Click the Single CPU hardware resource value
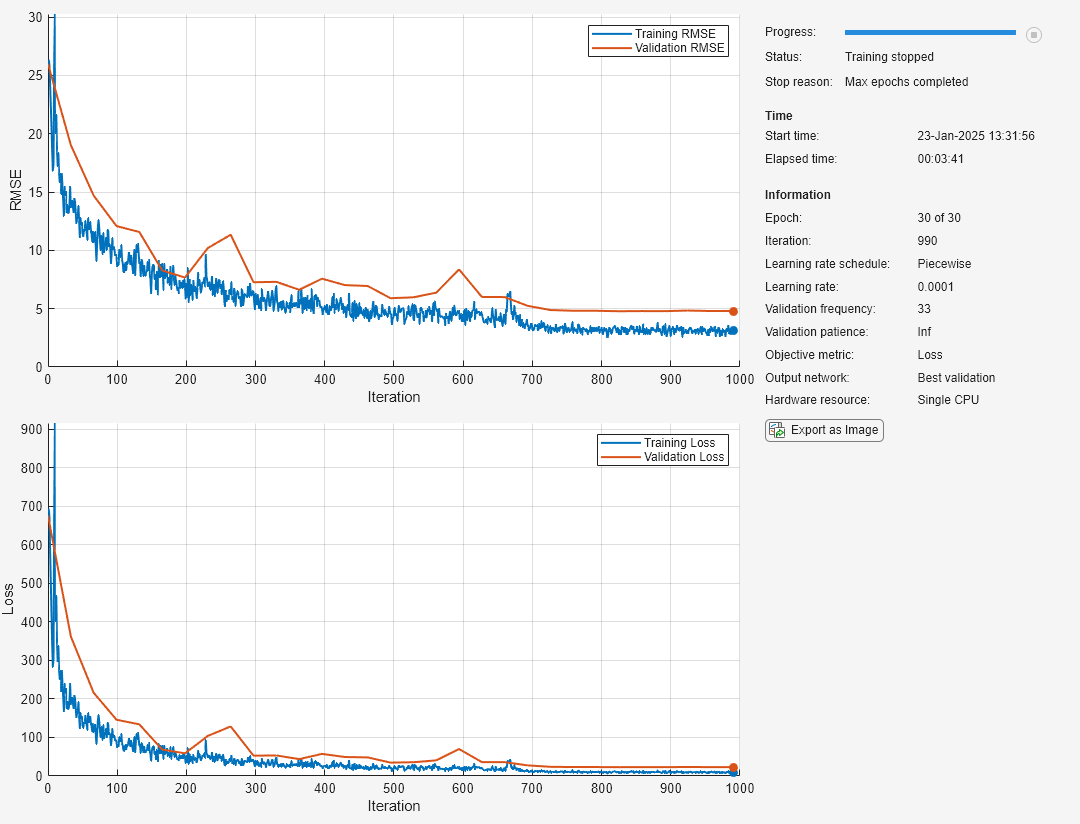The height and width of the screenshot is (824, 1080). [948, 400]
